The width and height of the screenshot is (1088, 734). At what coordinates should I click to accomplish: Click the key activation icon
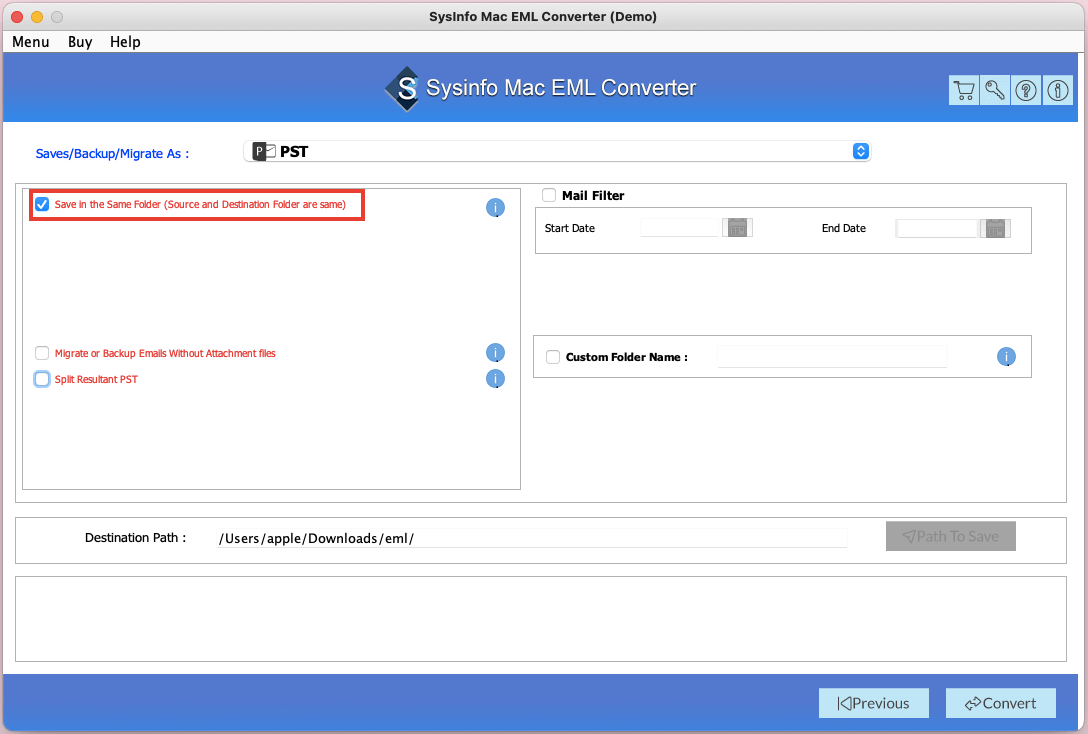tap(995, 90)
